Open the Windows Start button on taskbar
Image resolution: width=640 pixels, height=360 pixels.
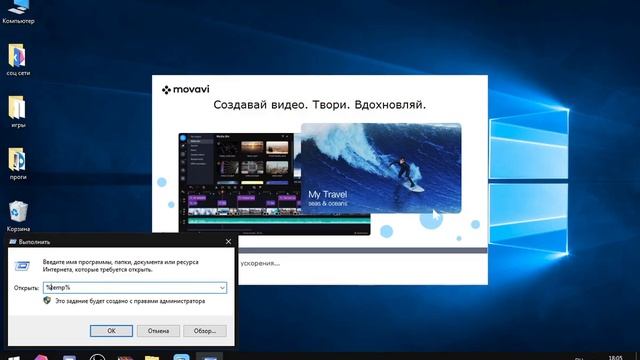(13, 357)
